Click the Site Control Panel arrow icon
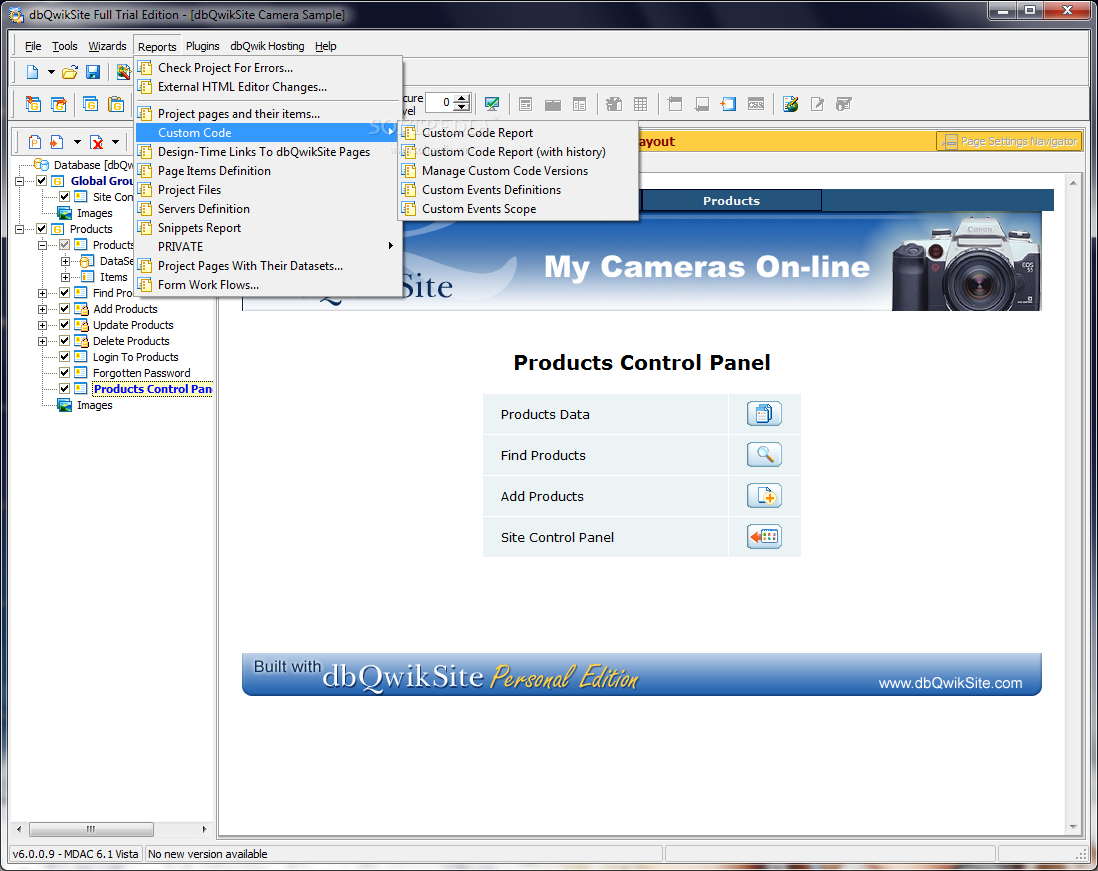1098x871 pixels. pos(764,537)
